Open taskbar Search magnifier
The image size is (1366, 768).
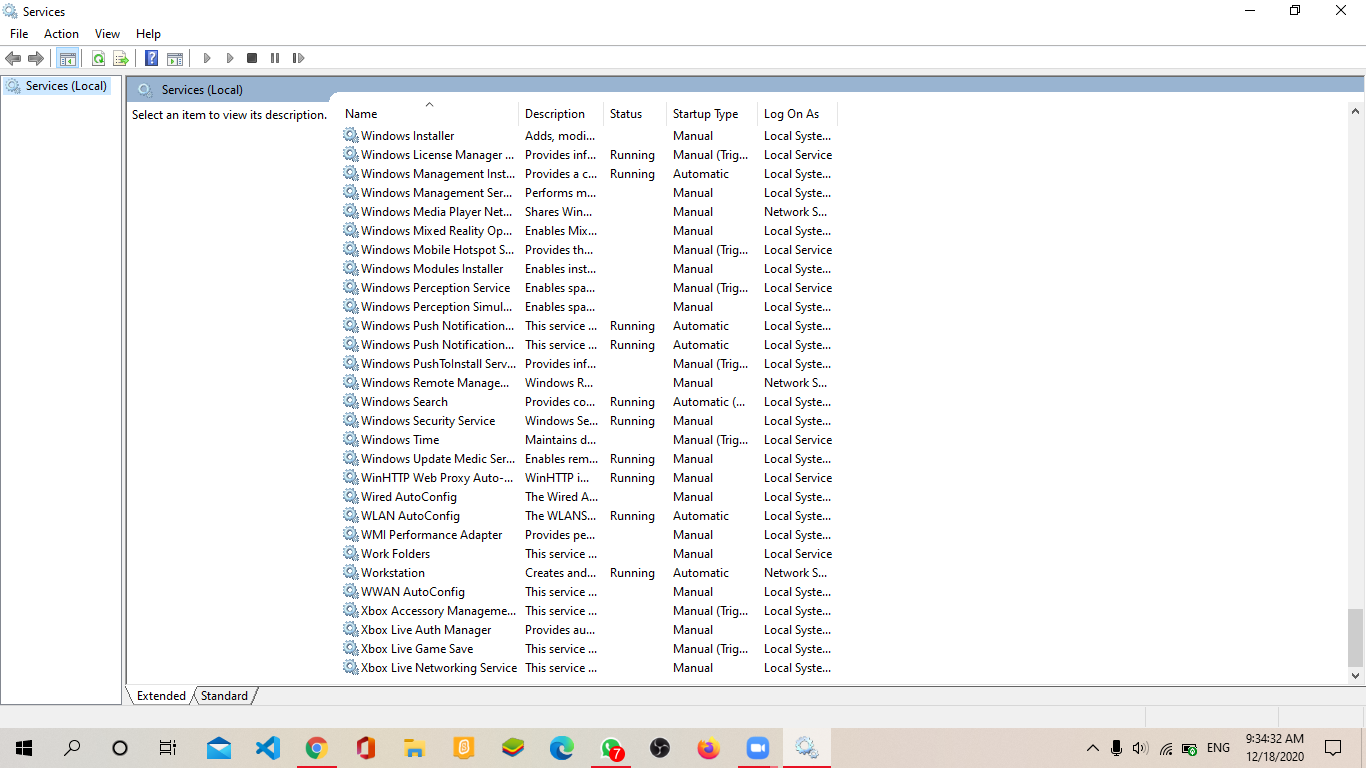point(72,748)
